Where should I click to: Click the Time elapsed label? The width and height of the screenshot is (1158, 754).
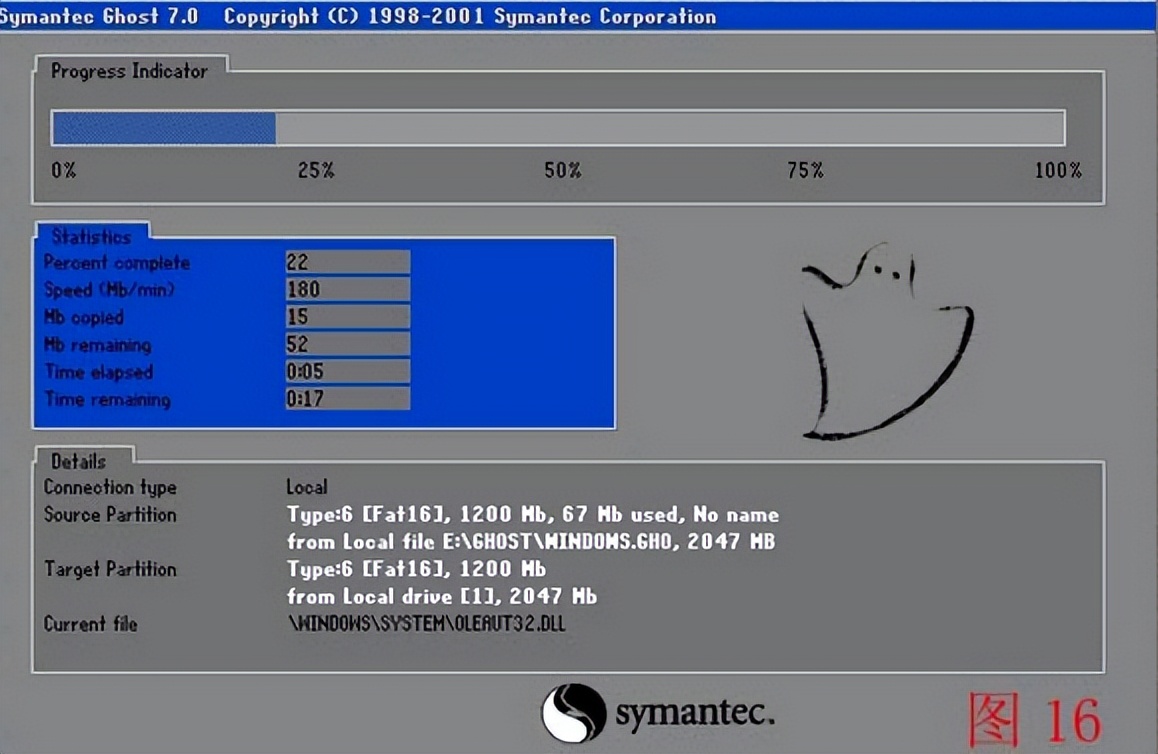point(99,372)
